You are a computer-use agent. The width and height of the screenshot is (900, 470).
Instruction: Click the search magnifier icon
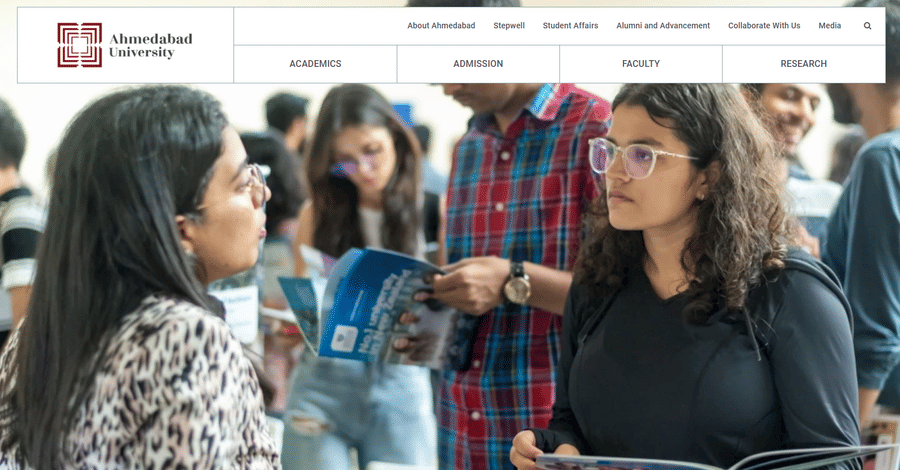tap(867, 26)
